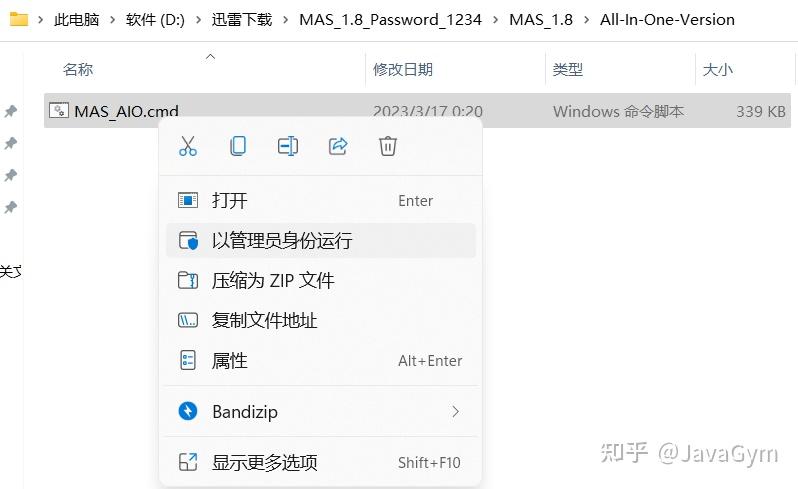The height and width of the screenshot is (489, 798).
Task: Click the Copy icon in context menu
Action: (x=238, y=146)
